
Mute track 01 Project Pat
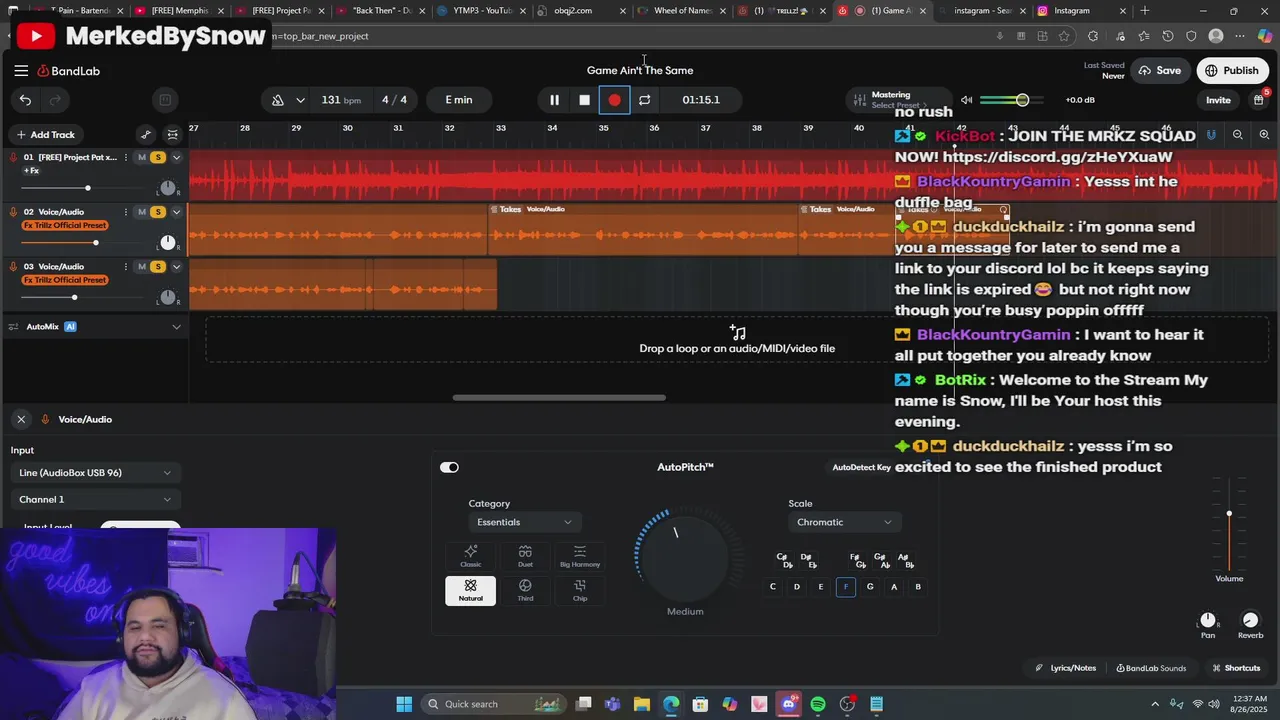coord(142,158)
